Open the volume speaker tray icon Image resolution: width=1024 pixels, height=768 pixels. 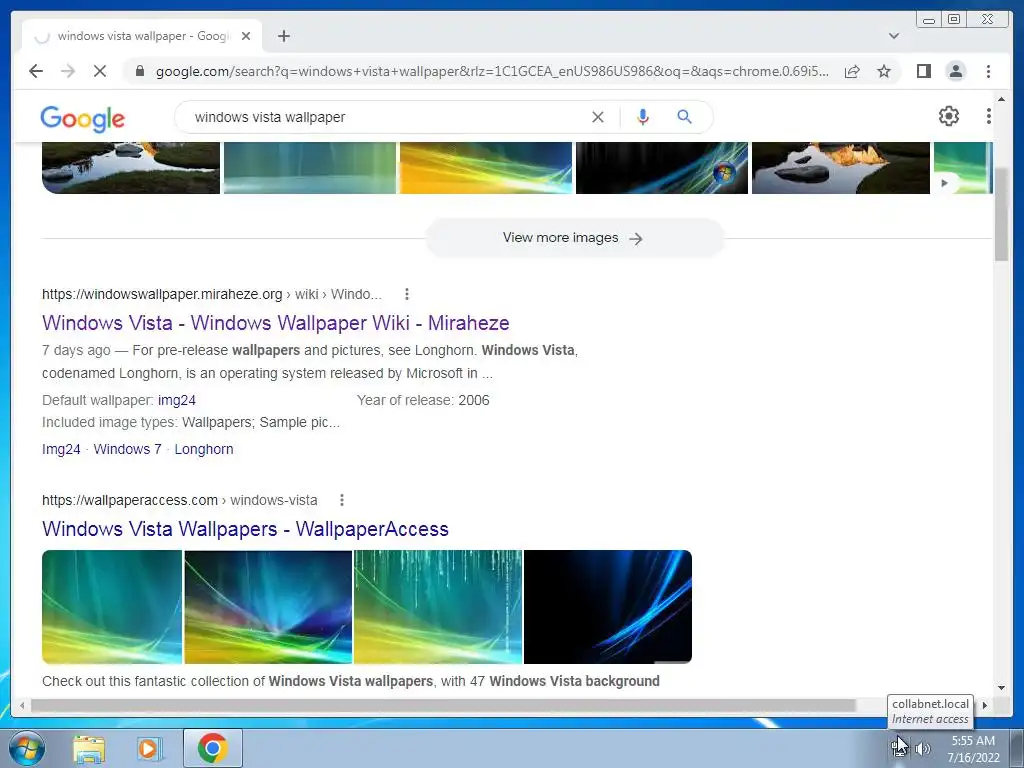pos(922,748)
